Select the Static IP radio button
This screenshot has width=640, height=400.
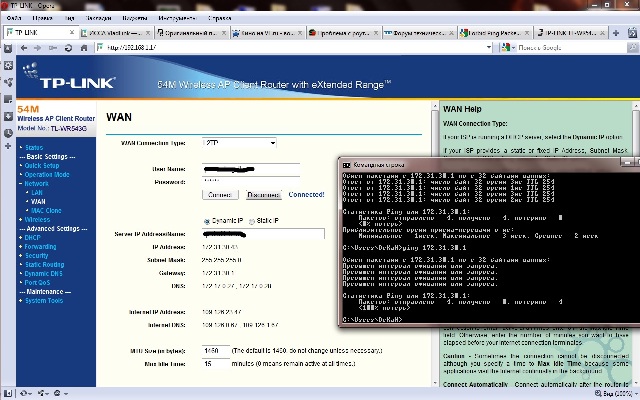click(x=252, y=221)
